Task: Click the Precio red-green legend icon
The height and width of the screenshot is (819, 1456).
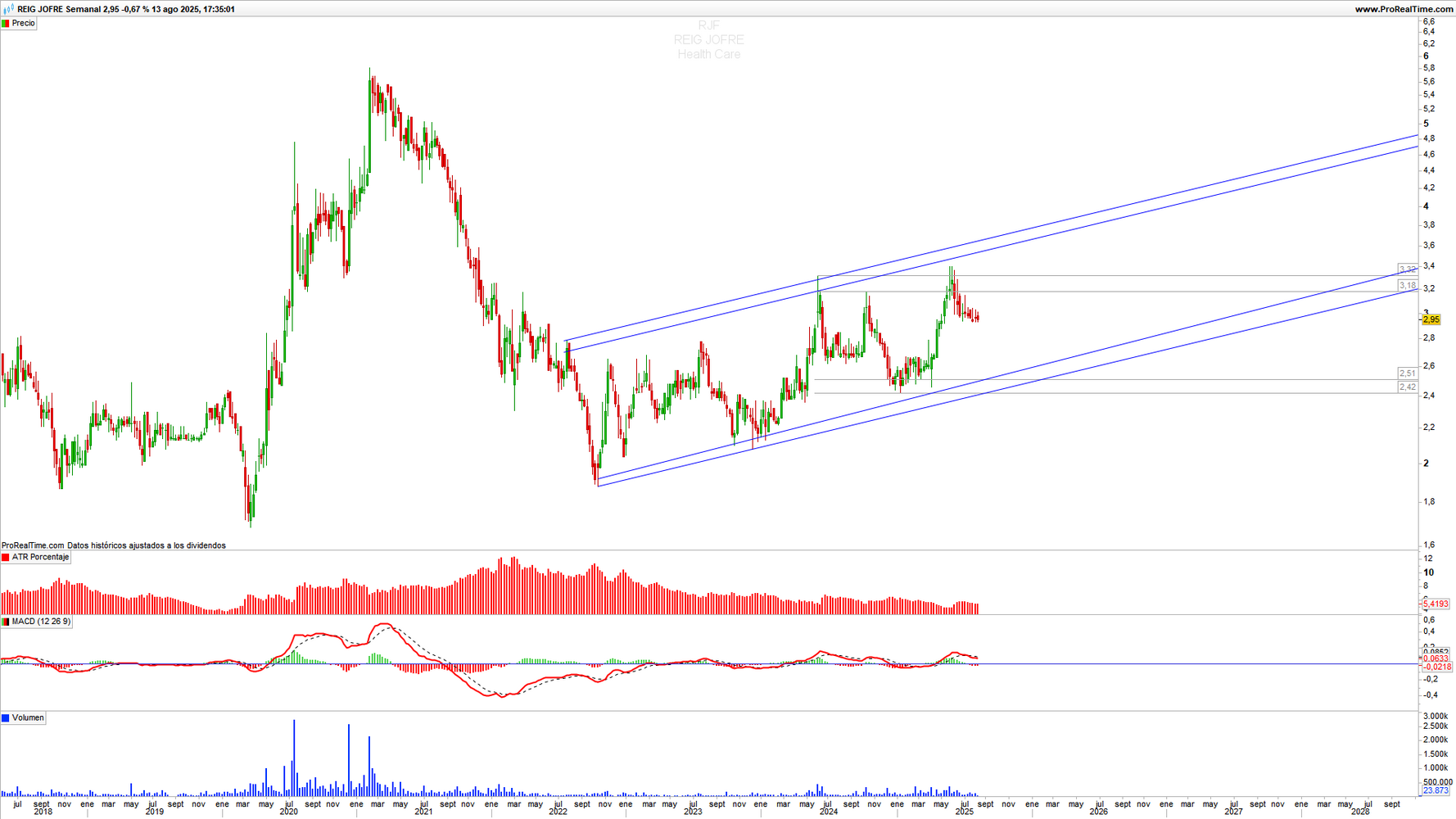Action: [6, 24]
